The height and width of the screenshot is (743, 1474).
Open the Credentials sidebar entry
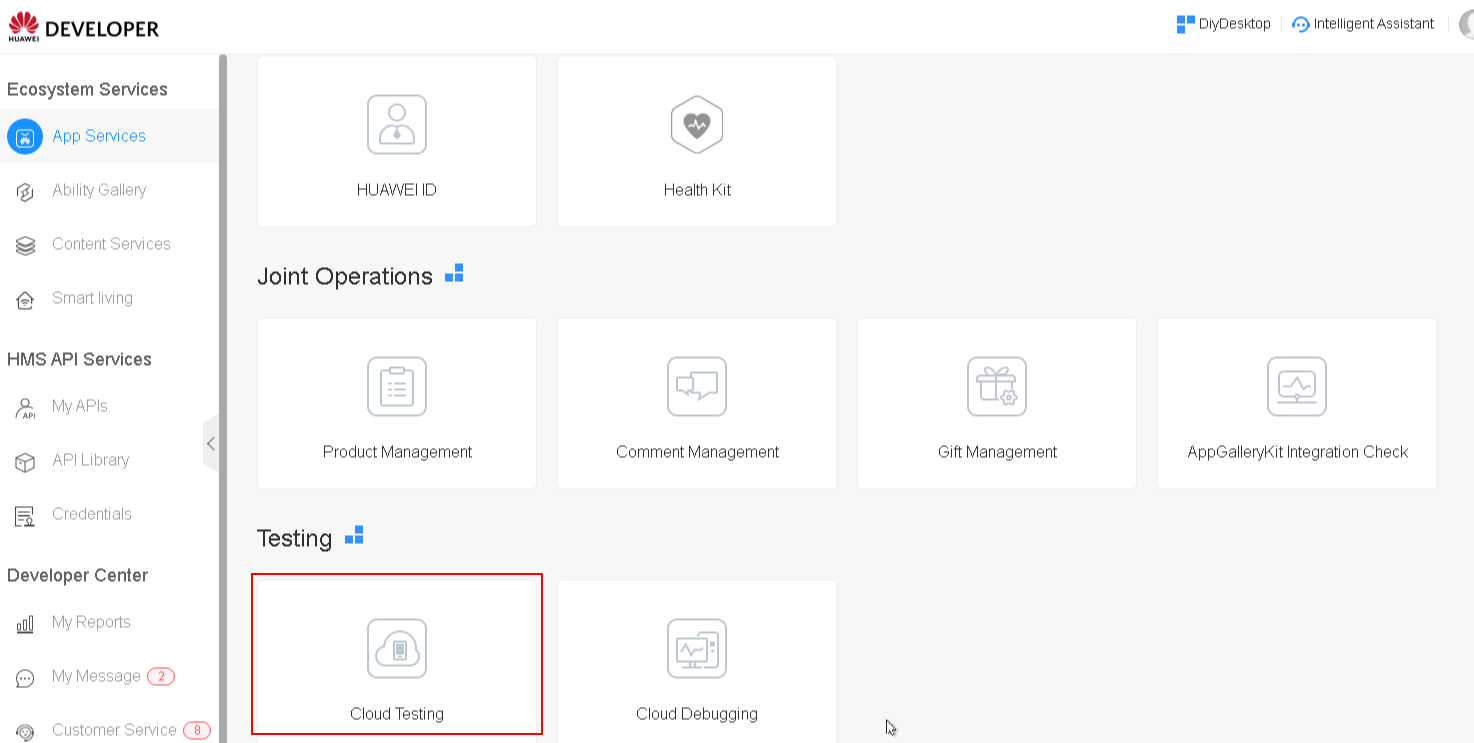tap(92, 514)
